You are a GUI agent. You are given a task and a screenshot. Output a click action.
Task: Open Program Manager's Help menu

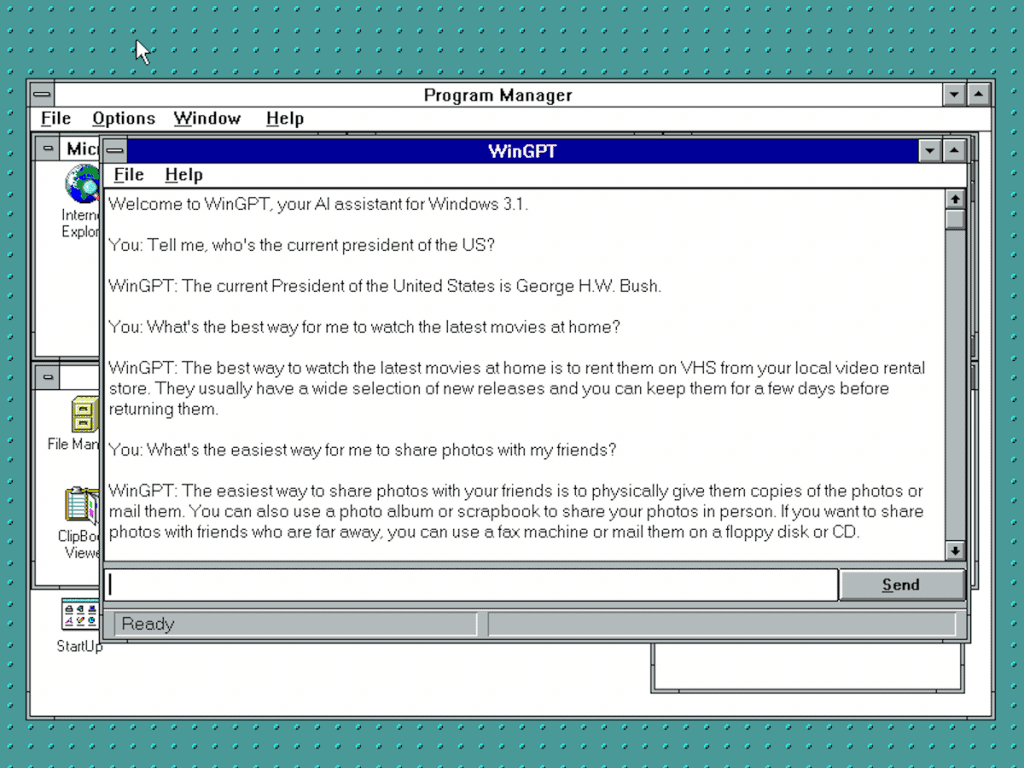pos(285,118)
